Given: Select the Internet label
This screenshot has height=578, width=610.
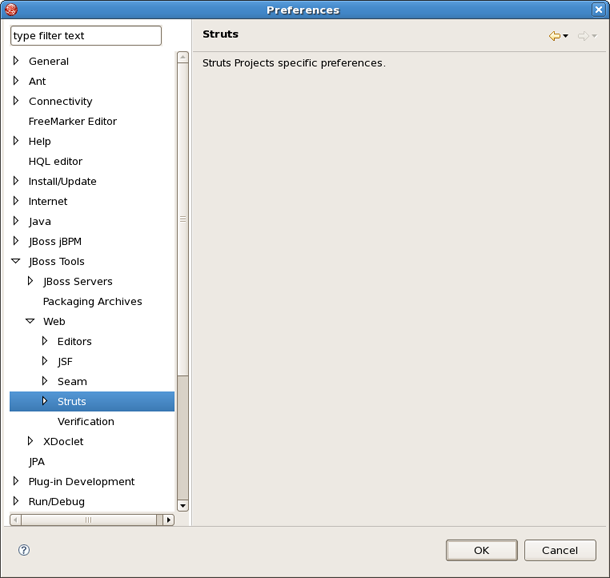Looking at the screenshot, I should [x=48, y=201].
